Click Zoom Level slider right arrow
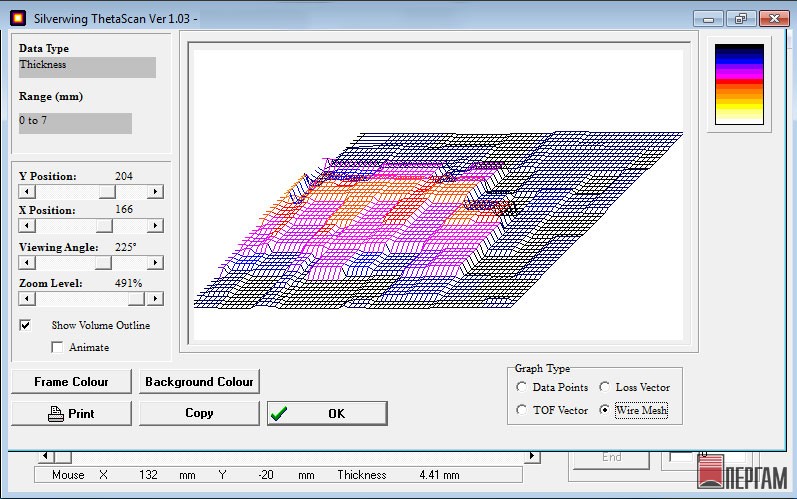 click(x=156, y=298)
